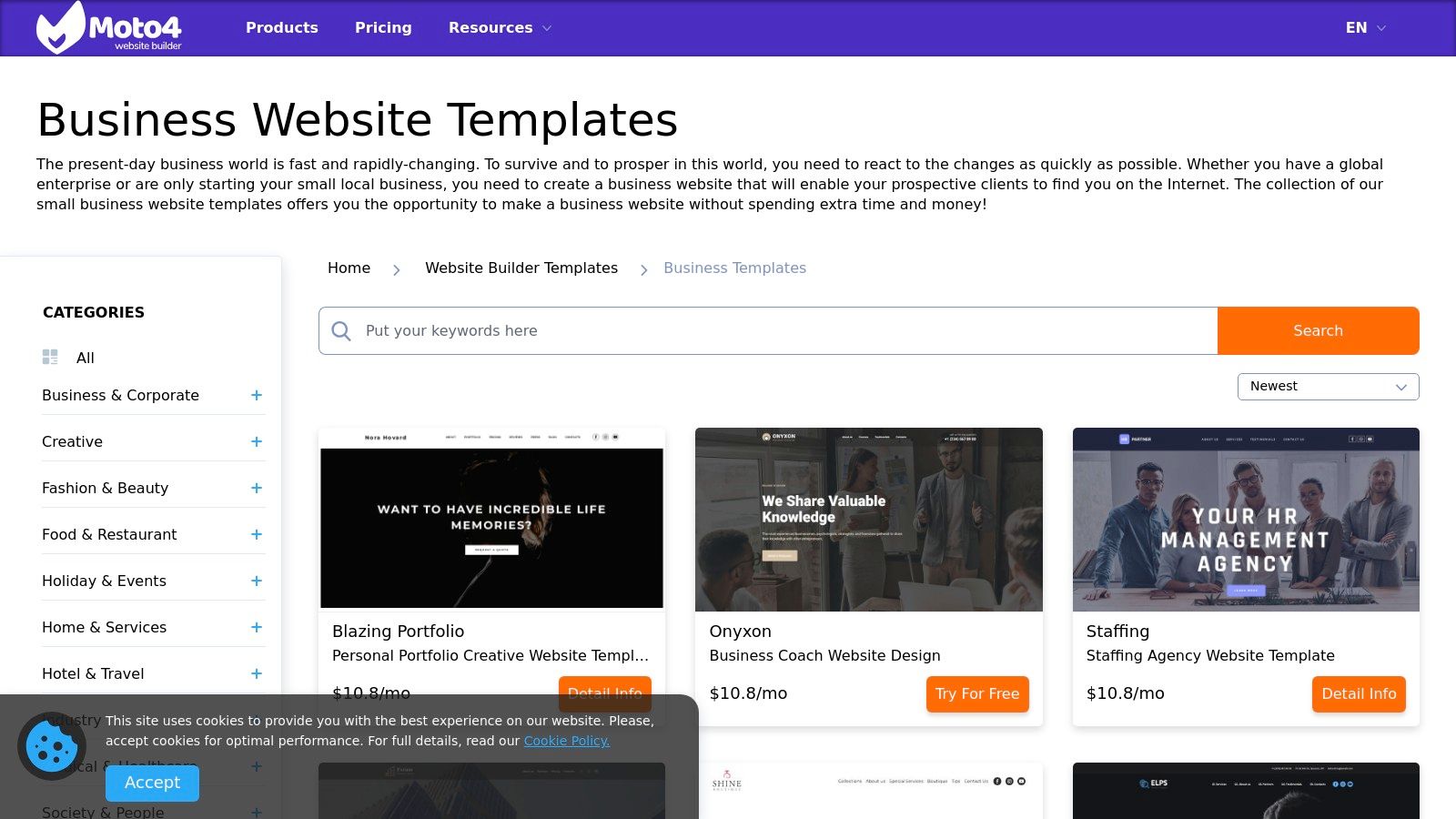Select Fashion & Beauty category
This screenshot has width=1456, height=819.
[105, 488]
